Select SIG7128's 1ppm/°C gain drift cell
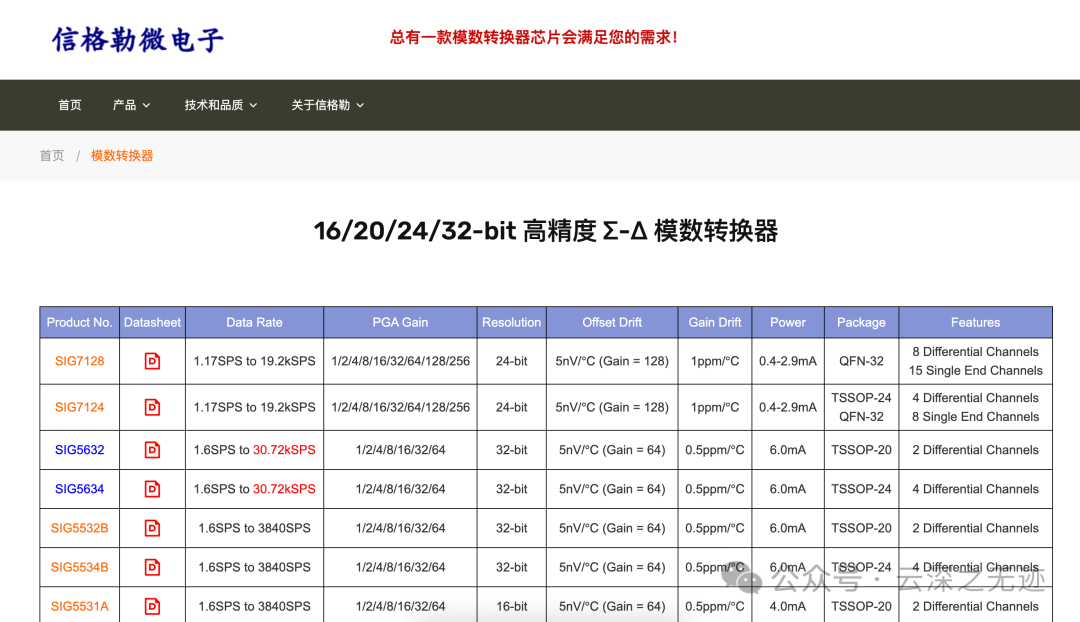This screenshot has width=1080, height=622. (x=715, y=361)
